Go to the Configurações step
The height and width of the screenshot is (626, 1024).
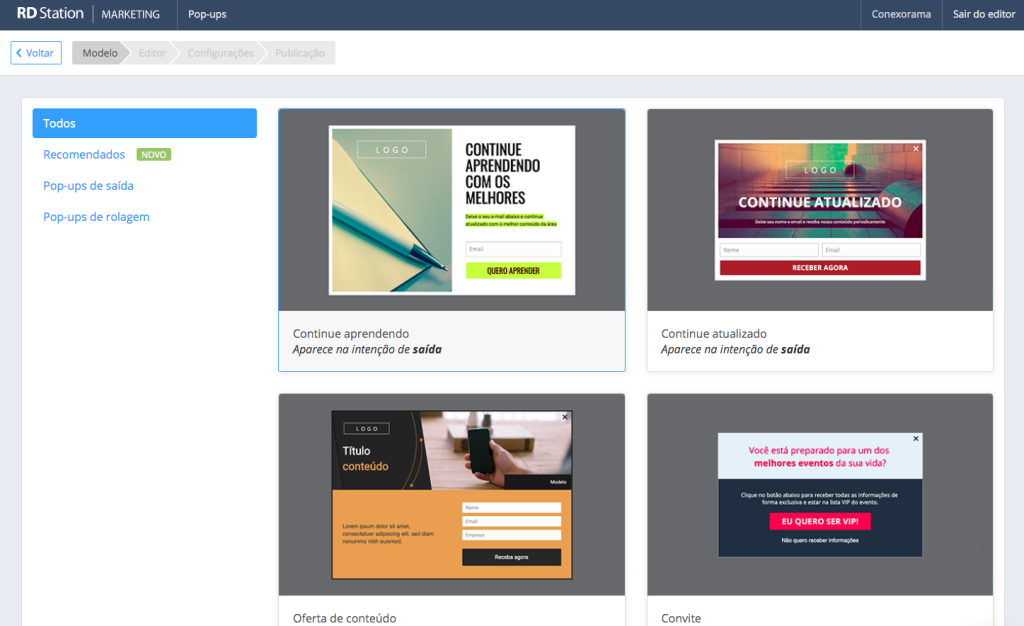[x=220, y=53]
